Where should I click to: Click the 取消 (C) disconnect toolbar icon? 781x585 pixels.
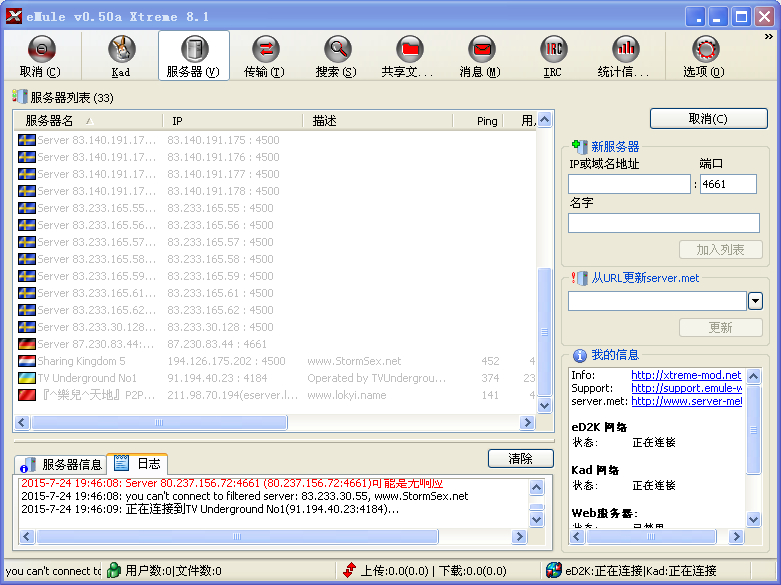tap(41, 49)
